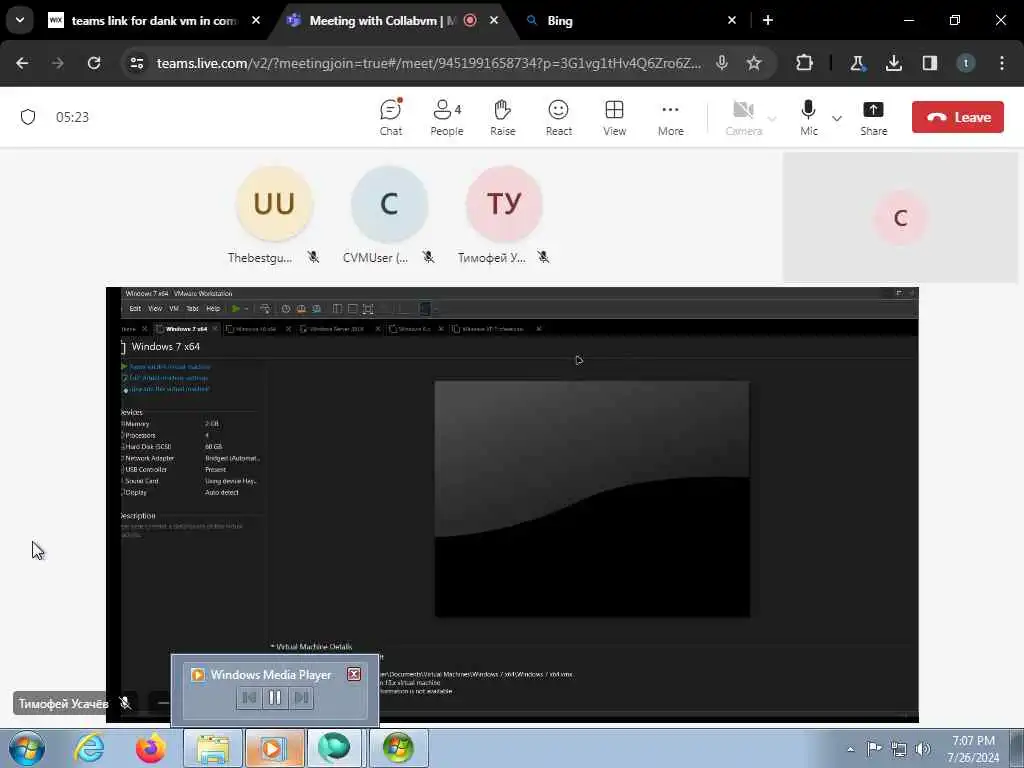Click the self-view tile with pink C

(900, 217)
